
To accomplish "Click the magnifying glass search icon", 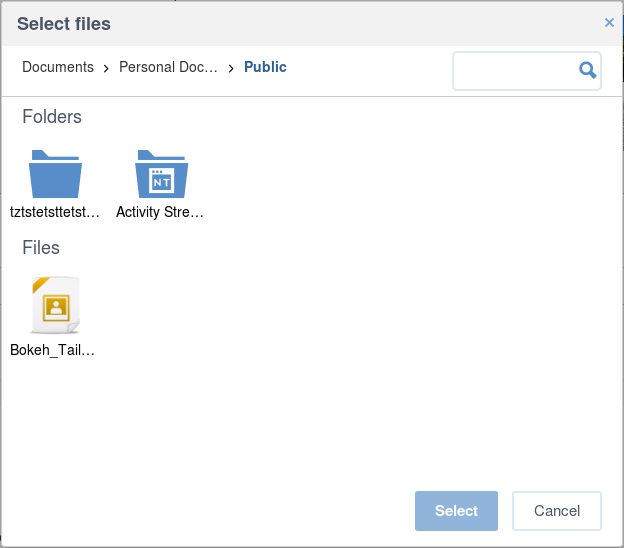I will [587, 70].
